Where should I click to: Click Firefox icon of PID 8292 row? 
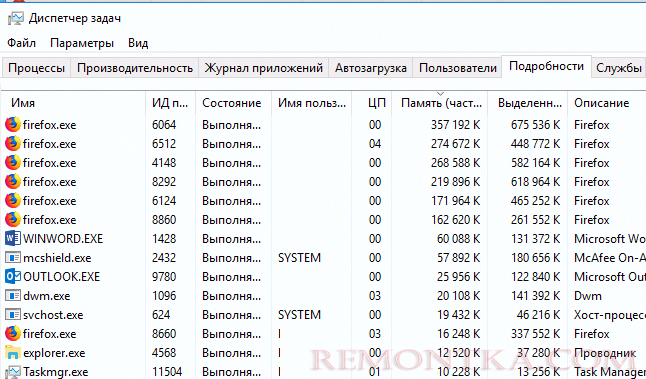(x=13, y=181)
